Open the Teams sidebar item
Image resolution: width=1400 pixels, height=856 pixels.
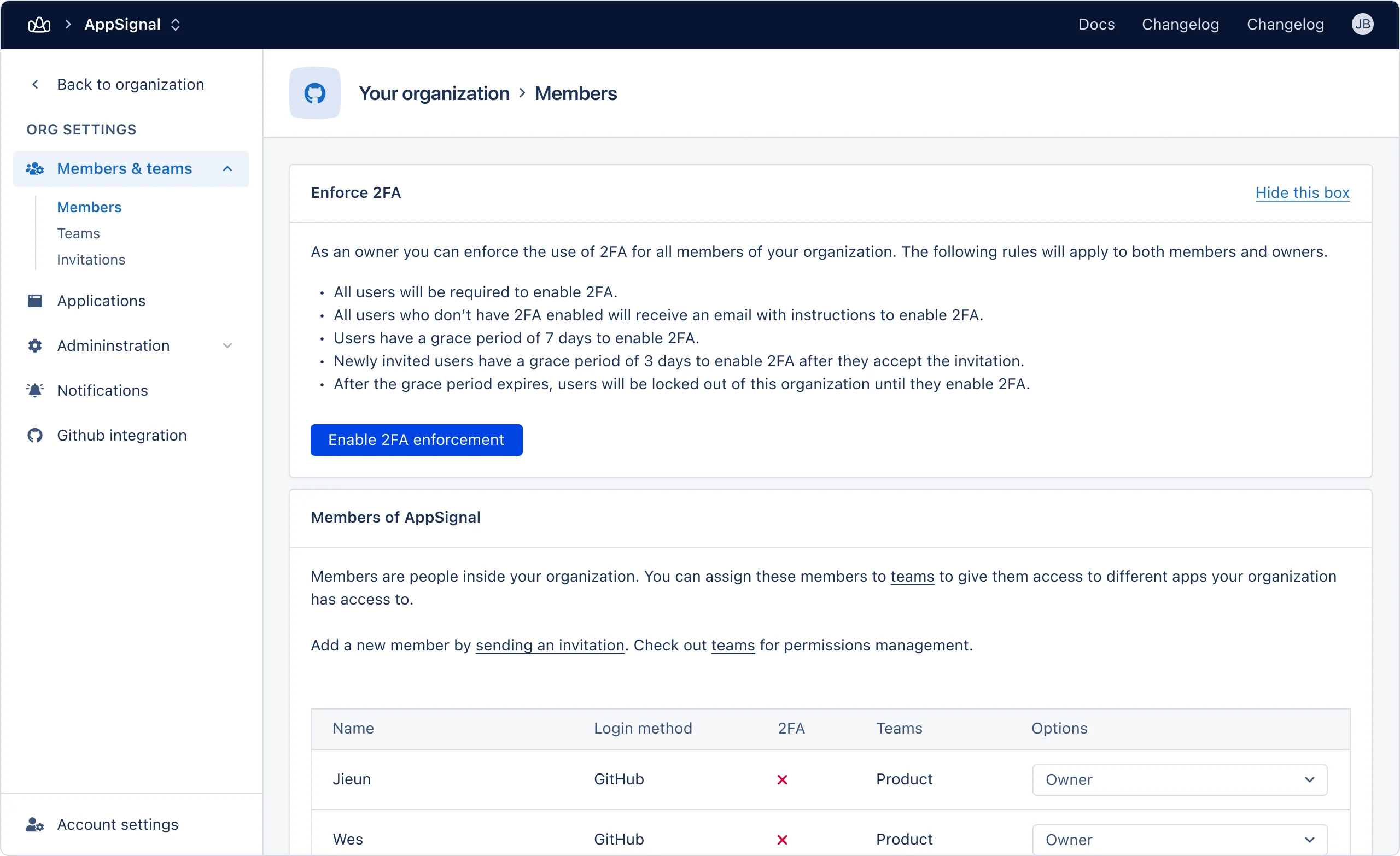click(78, 233)
